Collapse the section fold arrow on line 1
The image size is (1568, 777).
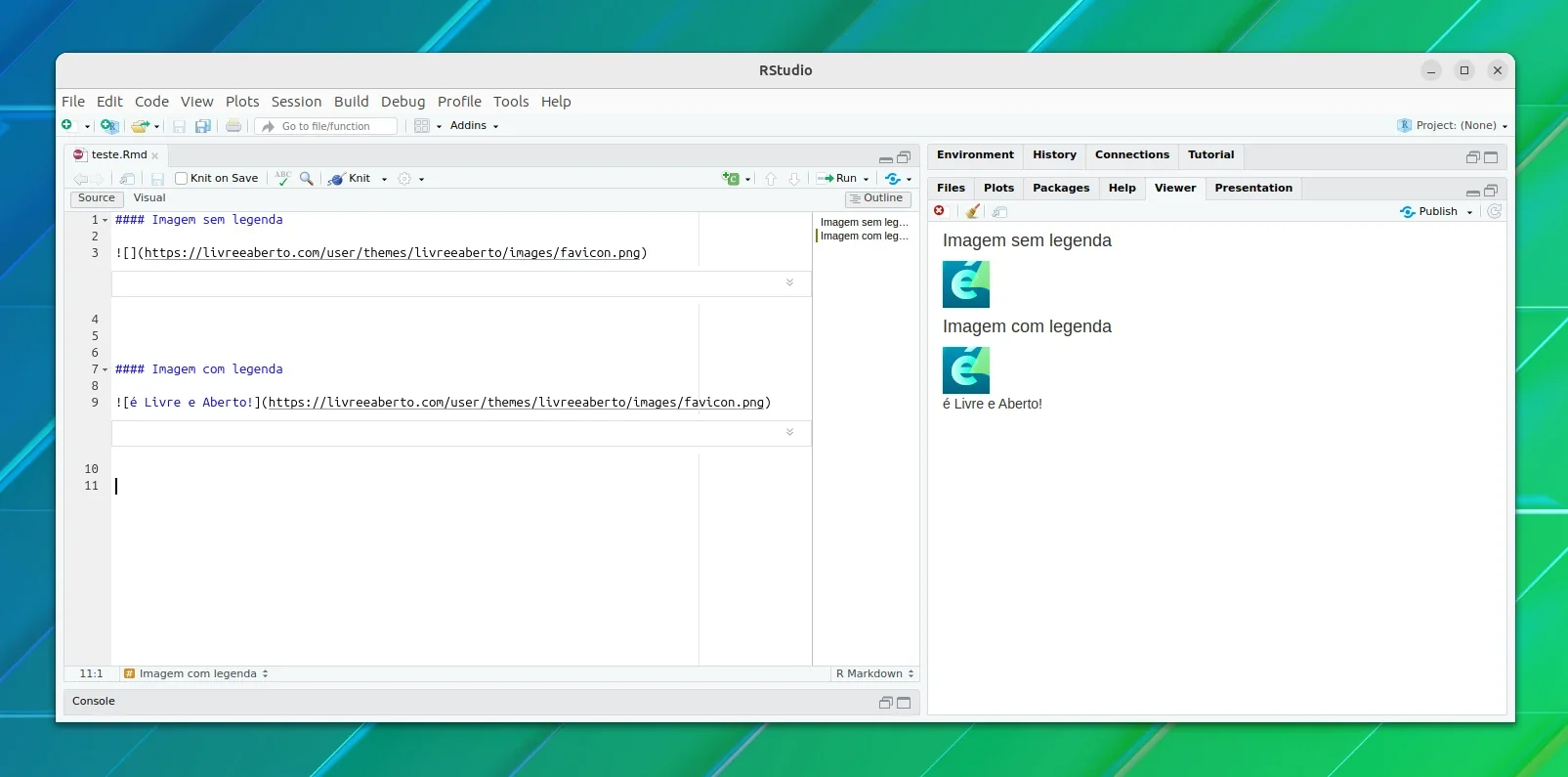pos(106,220)
